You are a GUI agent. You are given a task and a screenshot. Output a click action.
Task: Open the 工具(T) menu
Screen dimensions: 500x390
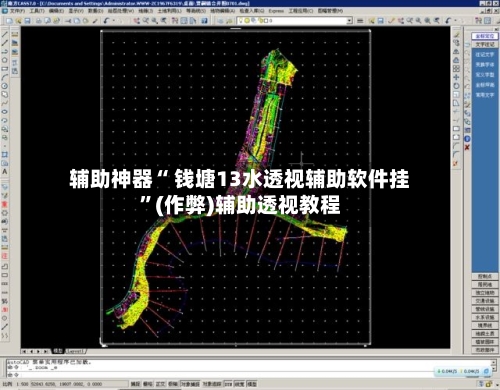[x=37, y=11]
